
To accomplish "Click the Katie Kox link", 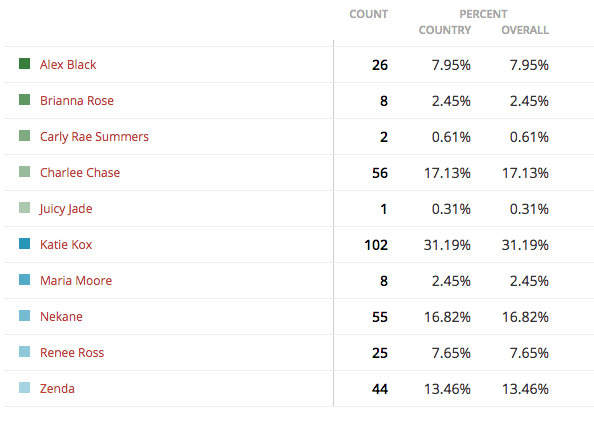I will click(x=66, y=244).
